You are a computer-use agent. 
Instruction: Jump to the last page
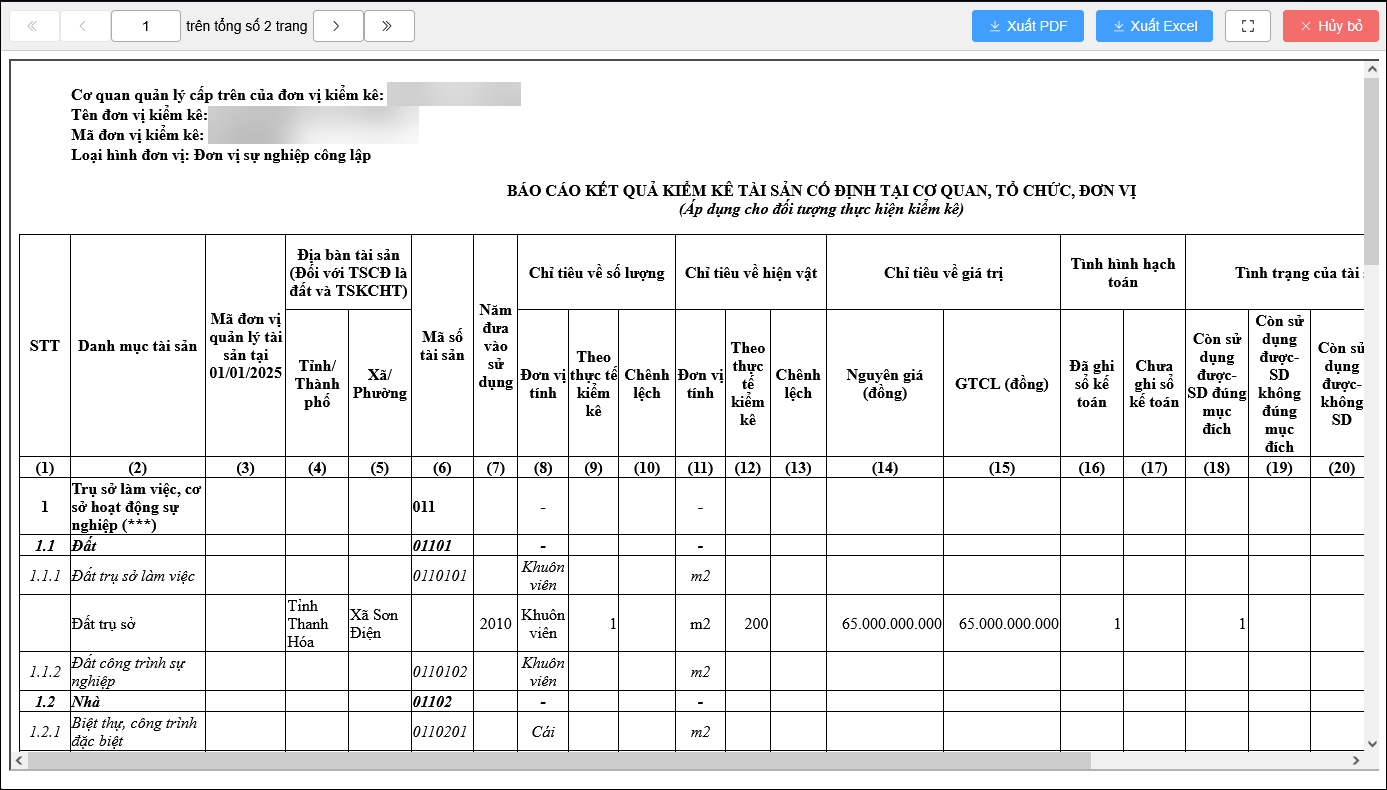point(389,26)
